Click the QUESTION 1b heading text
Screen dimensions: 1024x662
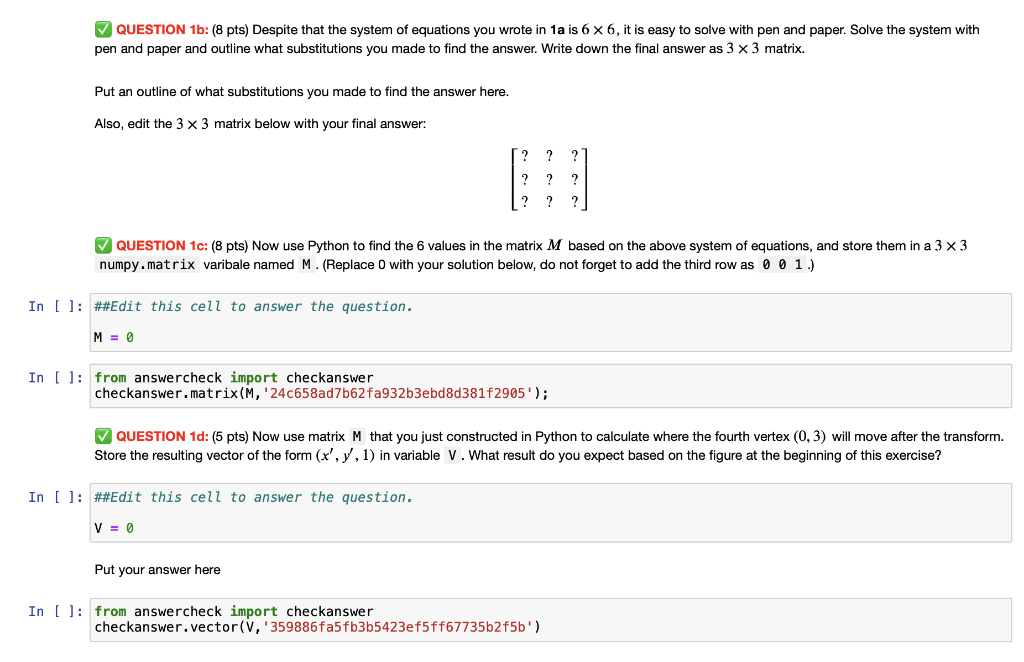pyautogui.click(x=162, y=29)
